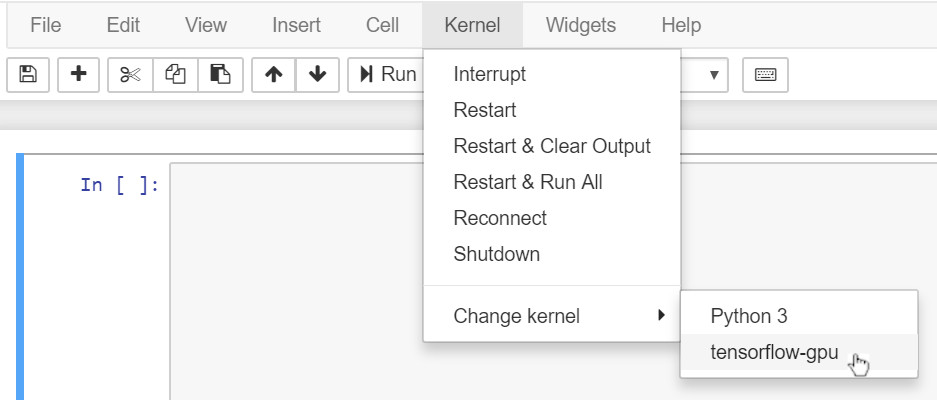Interrupt the kernel from menu
The height and width of the screenshot is (400, 937).
[x=490, y=74]
